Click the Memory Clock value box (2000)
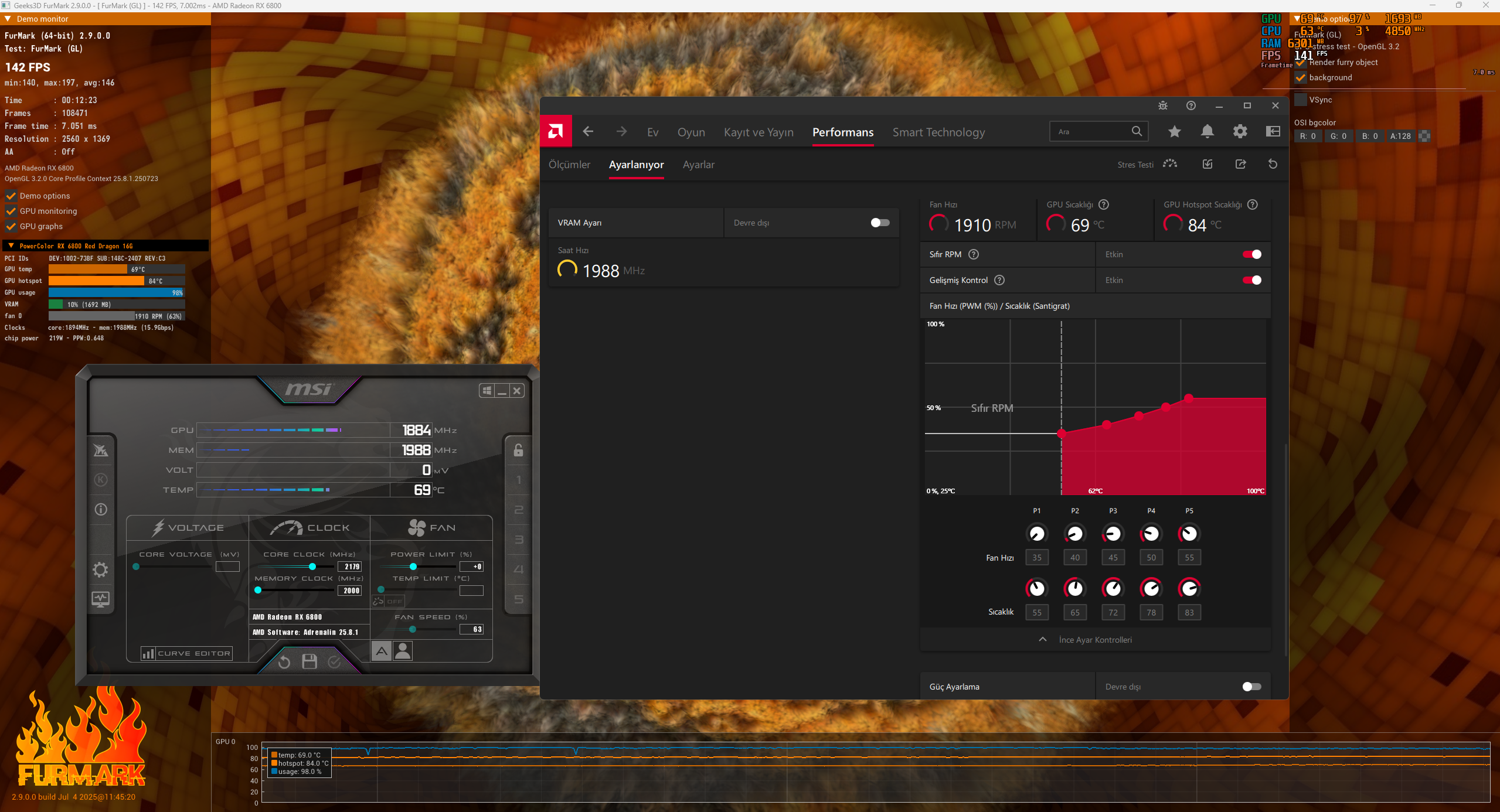The image size is (1500, 812). tap(351, 591)
